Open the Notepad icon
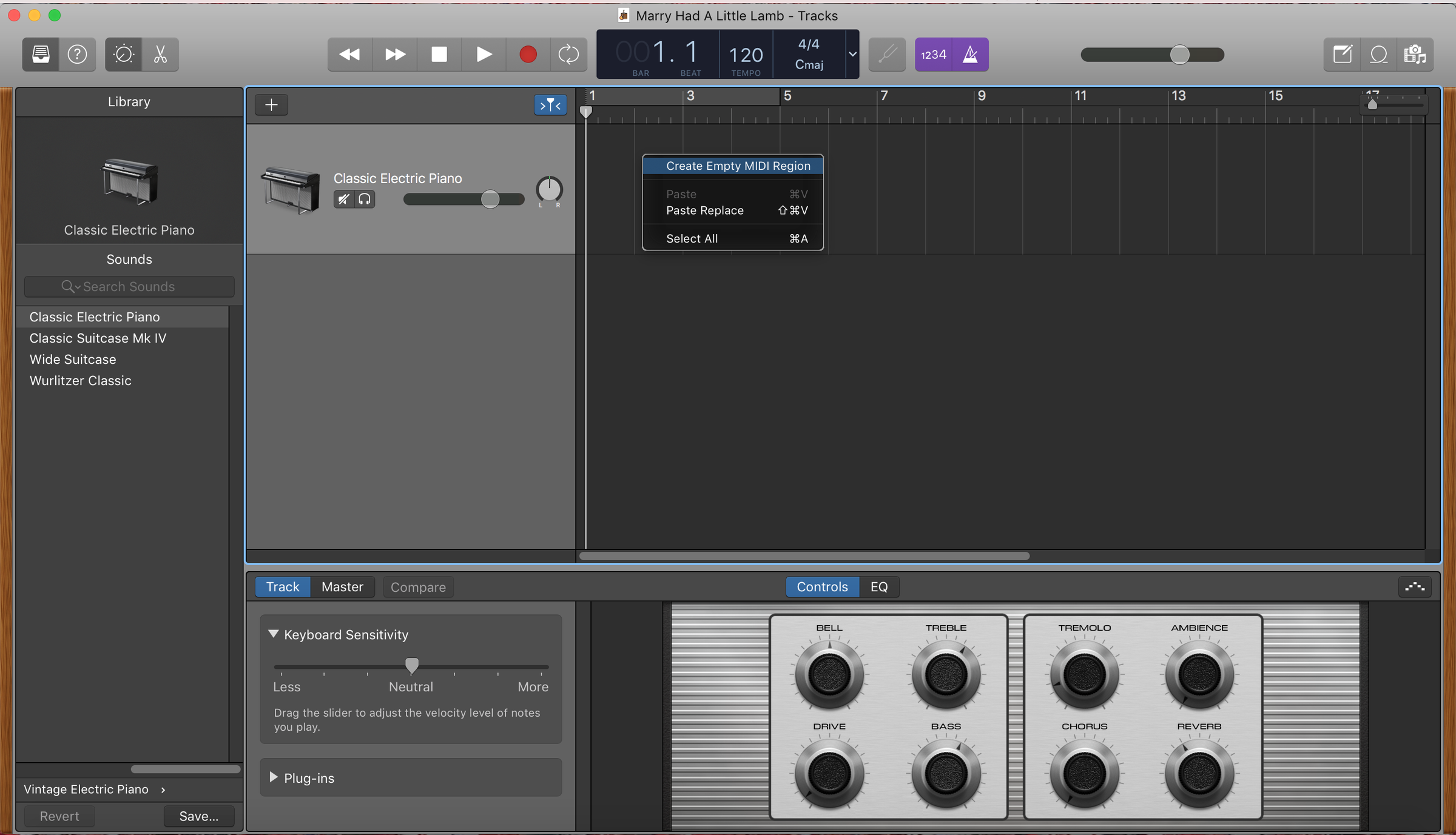 (x=1342, y=55)
